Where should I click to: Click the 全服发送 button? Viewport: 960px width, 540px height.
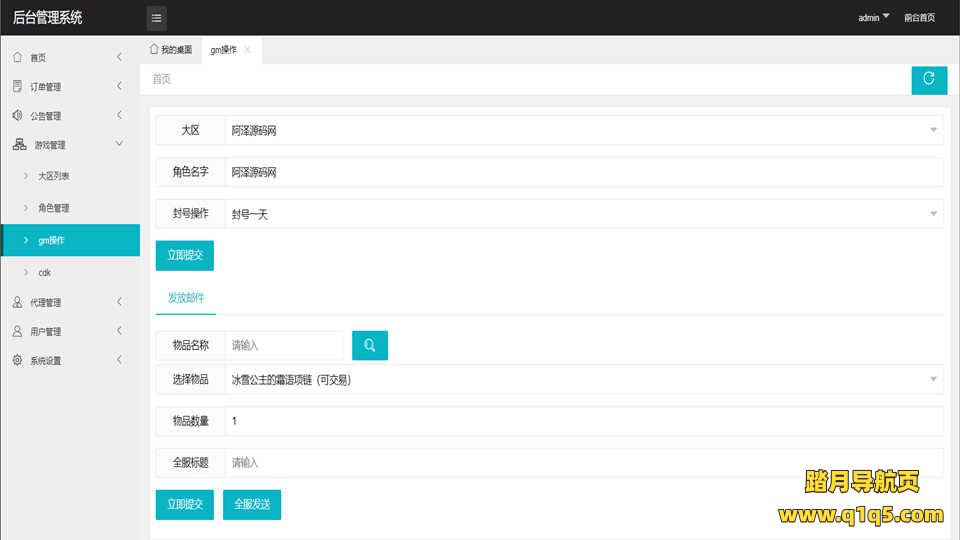coord(252,504)
